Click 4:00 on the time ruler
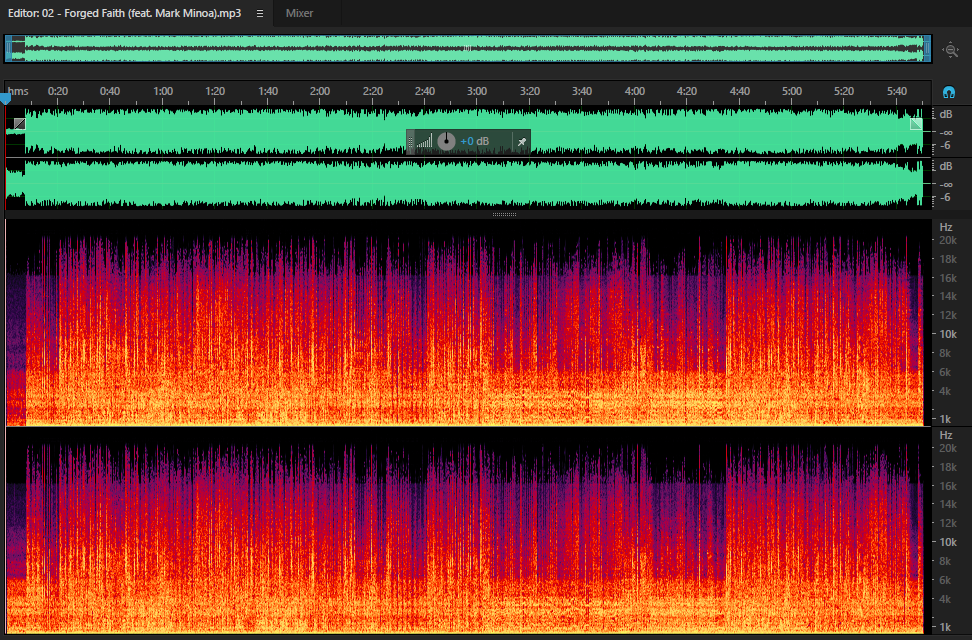The width and height of the screenshot is (972, 640). (635, 91)
